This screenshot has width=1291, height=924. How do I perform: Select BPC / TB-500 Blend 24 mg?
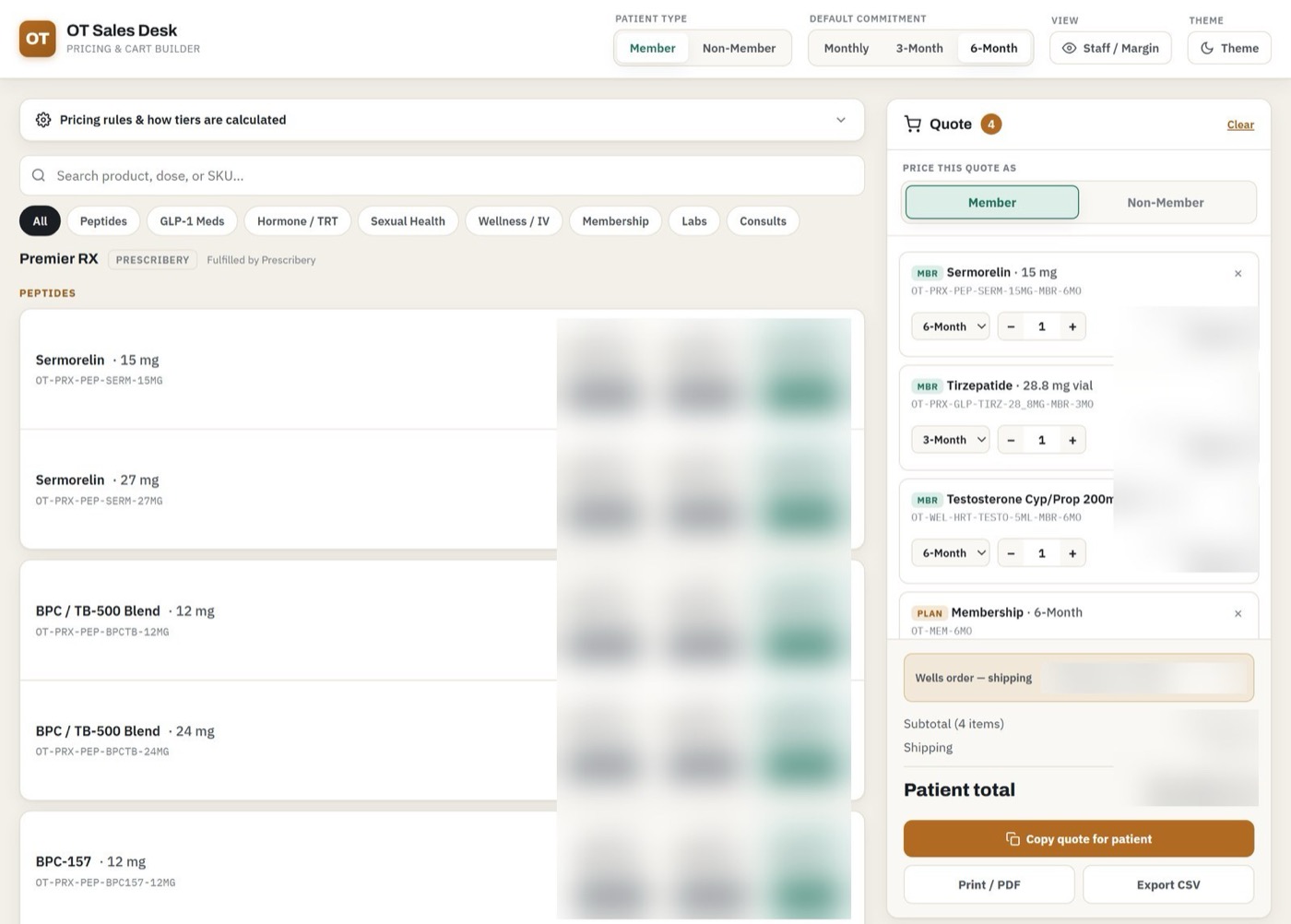pyautogui.click(x=442, y=740)
